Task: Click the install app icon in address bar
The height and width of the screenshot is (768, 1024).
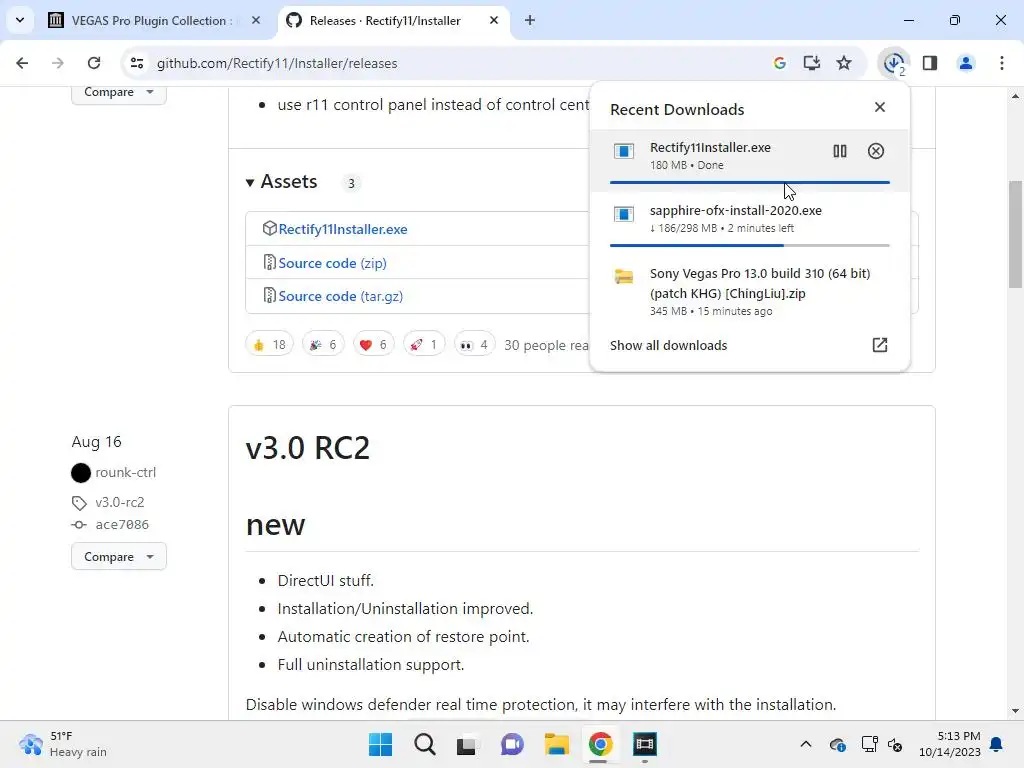Action: pos(812,63)
